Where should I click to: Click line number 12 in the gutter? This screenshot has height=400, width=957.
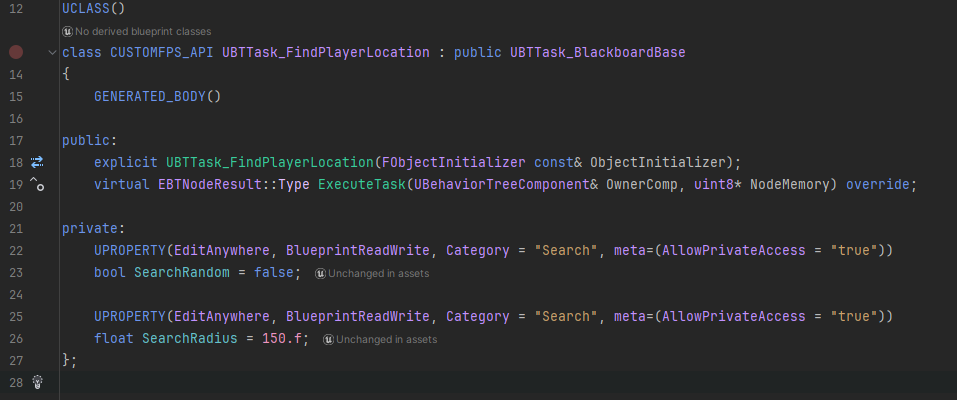pos(15,8)
